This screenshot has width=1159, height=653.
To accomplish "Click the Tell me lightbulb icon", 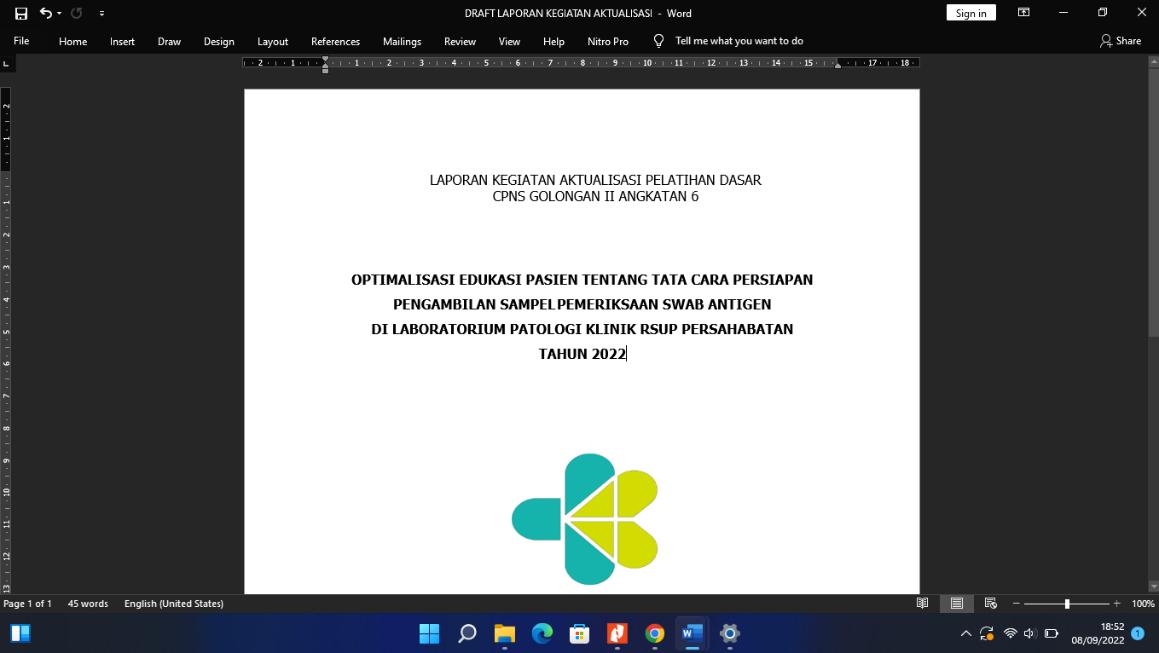I will [659, 41].
